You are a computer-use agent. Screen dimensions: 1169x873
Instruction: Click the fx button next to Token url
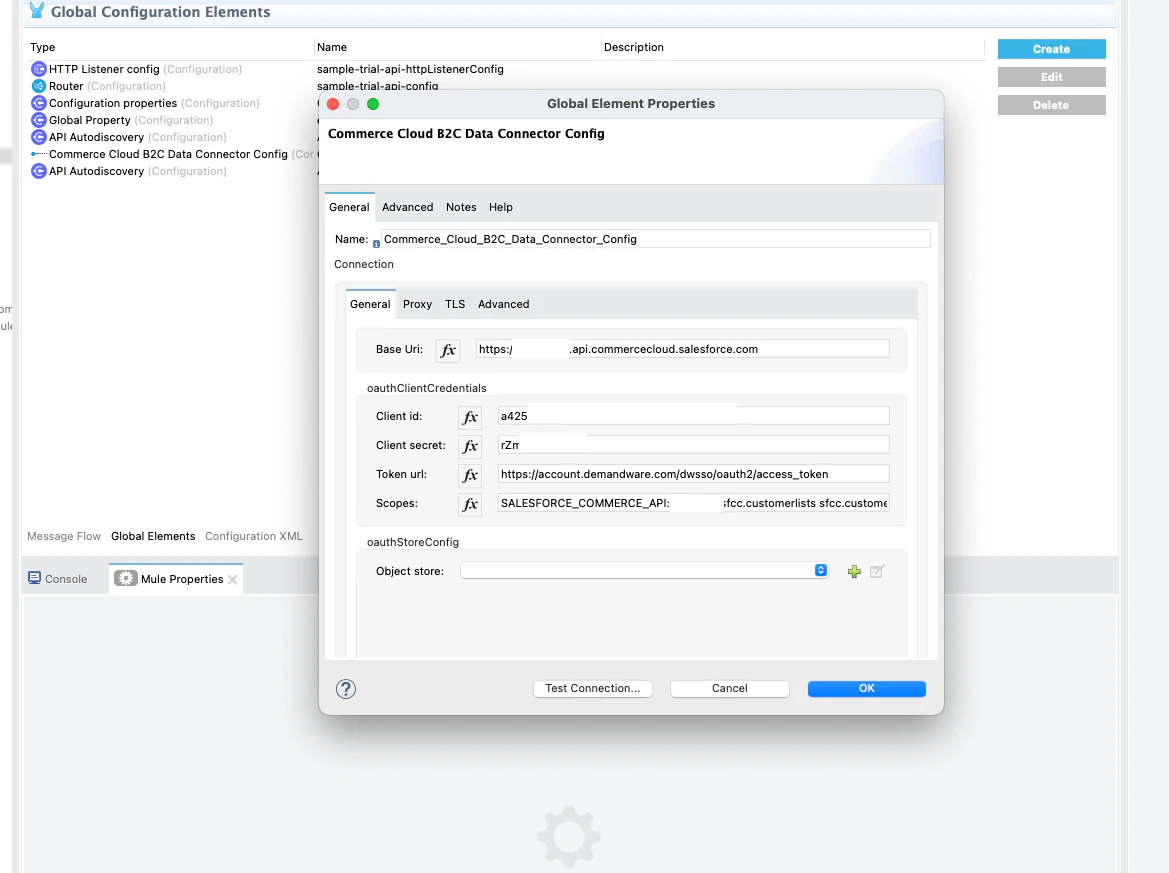[470, 475]
